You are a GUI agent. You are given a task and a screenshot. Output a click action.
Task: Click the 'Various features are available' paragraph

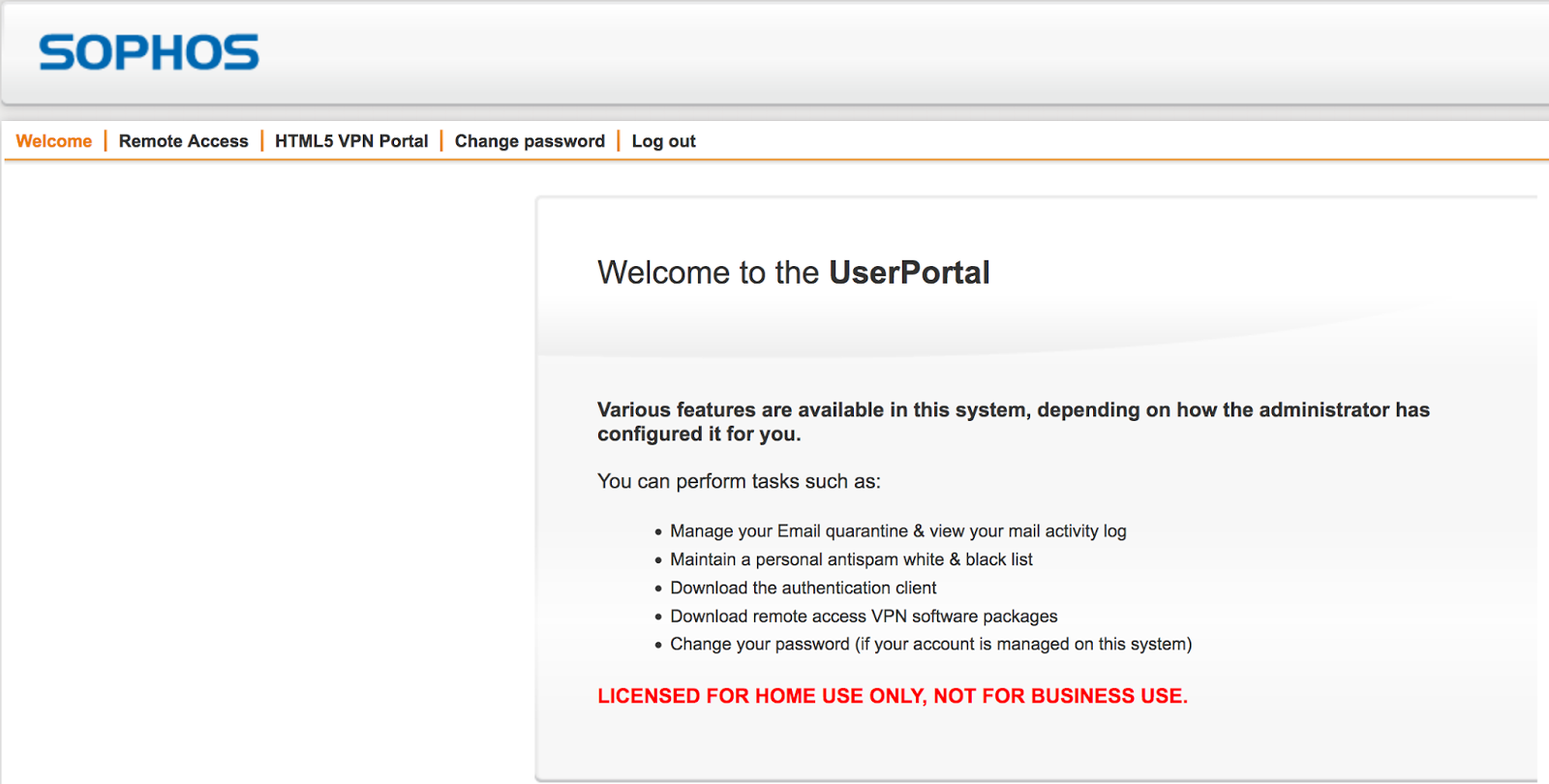click(1014, 422)
